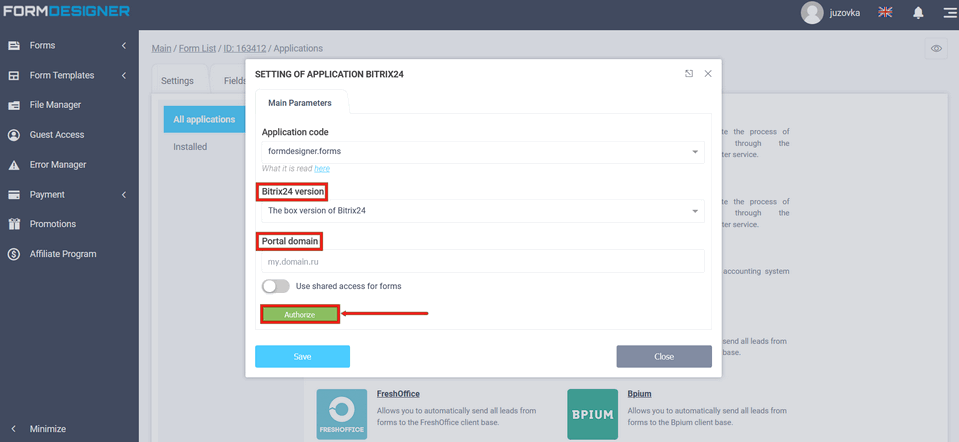Click the eye preview icon
Screen dimensions: 959x442
click(x=936, y=48)
